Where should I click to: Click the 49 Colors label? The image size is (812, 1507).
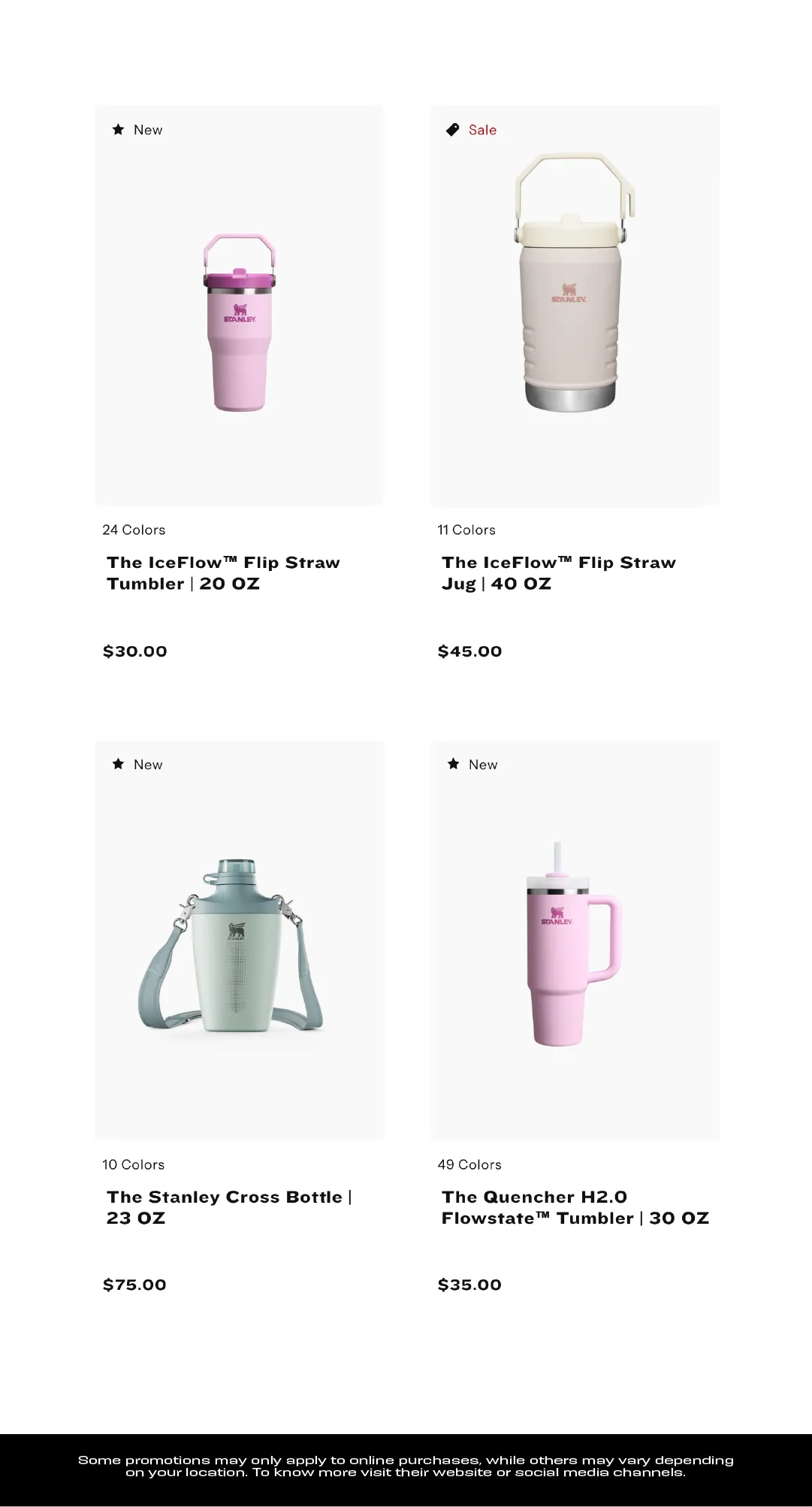469,1164
